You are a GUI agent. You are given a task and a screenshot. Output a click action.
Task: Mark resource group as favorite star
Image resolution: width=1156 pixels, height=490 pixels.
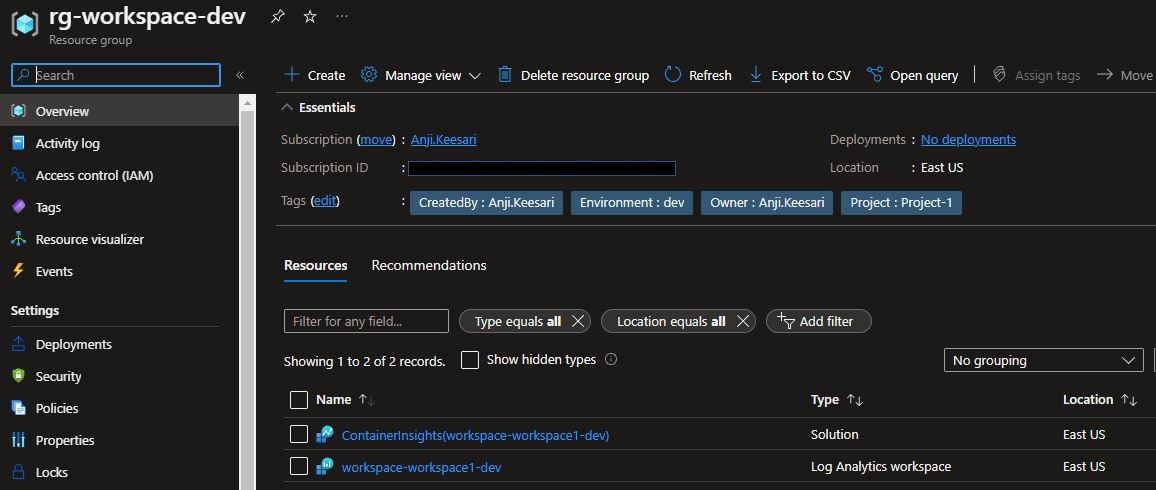pyautogui.click(x=310, y=15)
